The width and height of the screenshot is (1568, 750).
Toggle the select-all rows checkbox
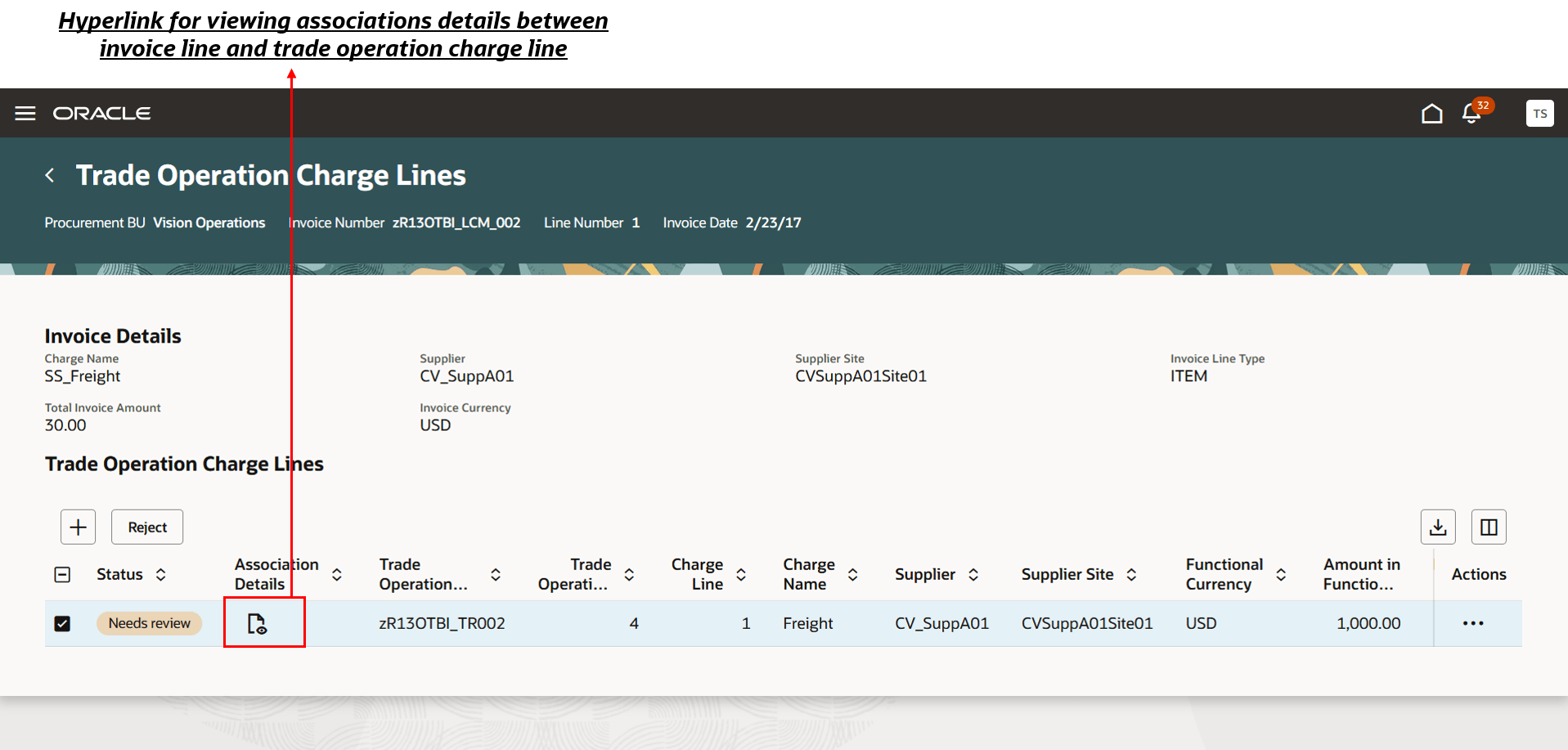coord(62,574)
